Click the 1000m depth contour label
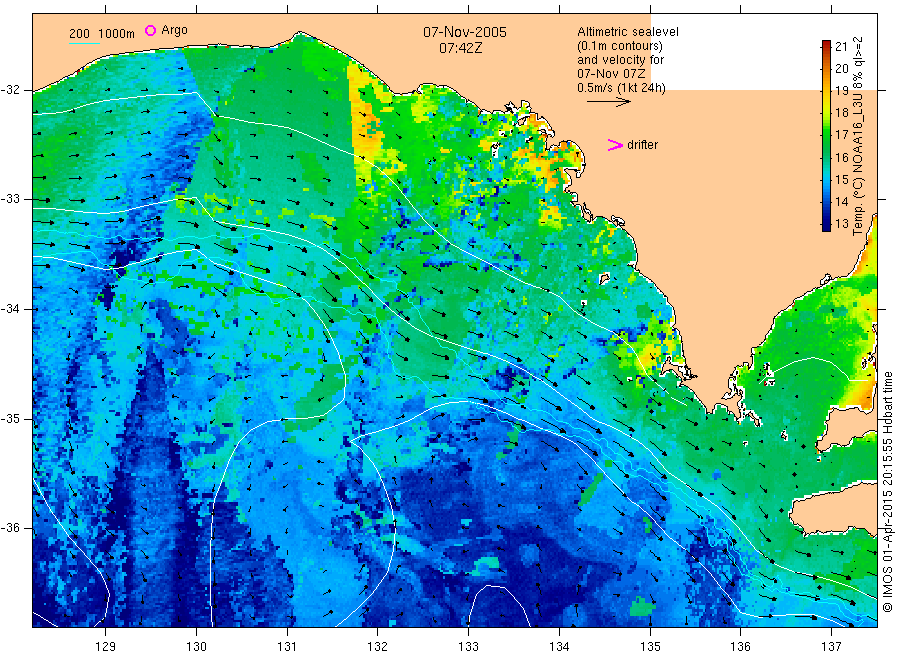Image resolution: width=900 pixels, height=660 pixels. (117, 34)
